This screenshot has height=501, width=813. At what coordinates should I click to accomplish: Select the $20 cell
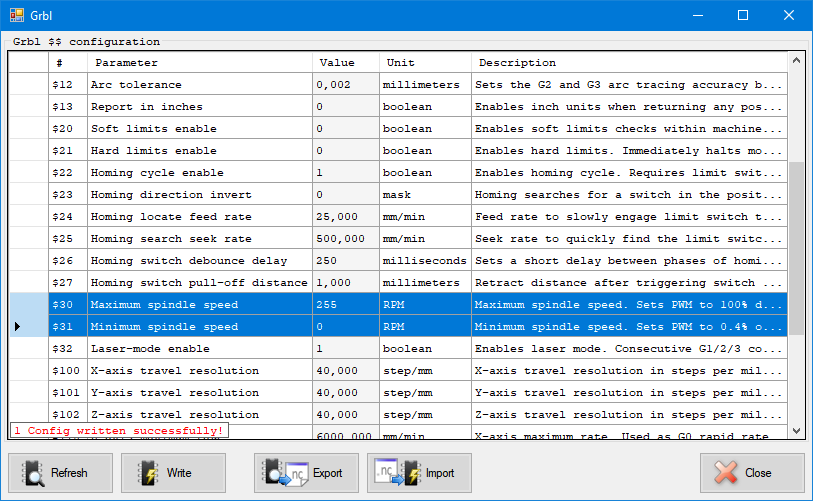[x=68, y=129]
